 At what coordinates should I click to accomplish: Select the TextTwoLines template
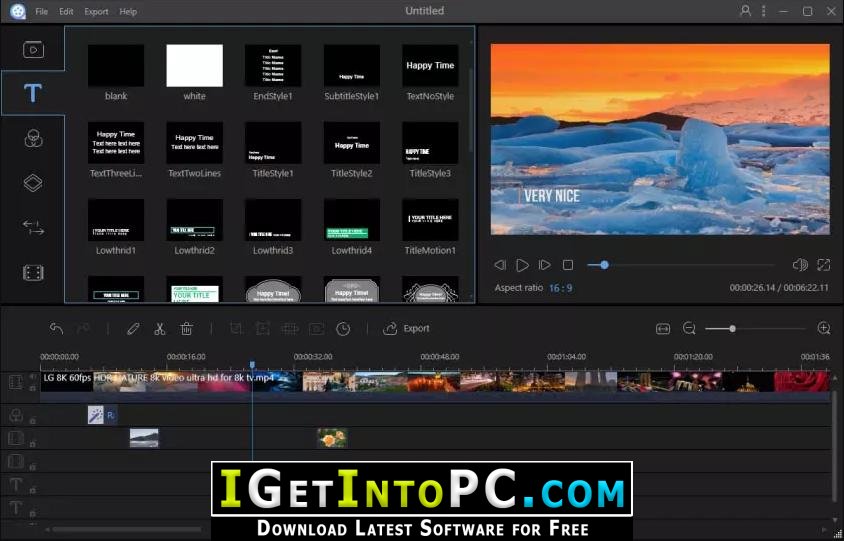tap(194, 150)
